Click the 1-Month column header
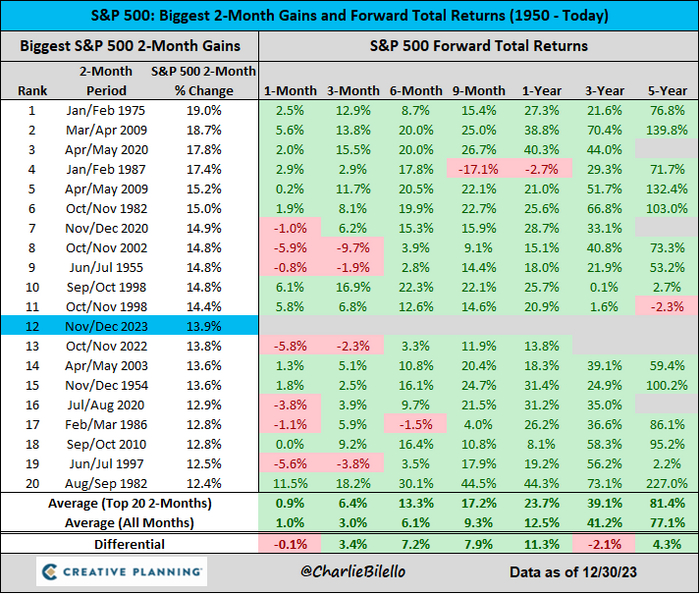700x594 pixels. tap(290, 90)
